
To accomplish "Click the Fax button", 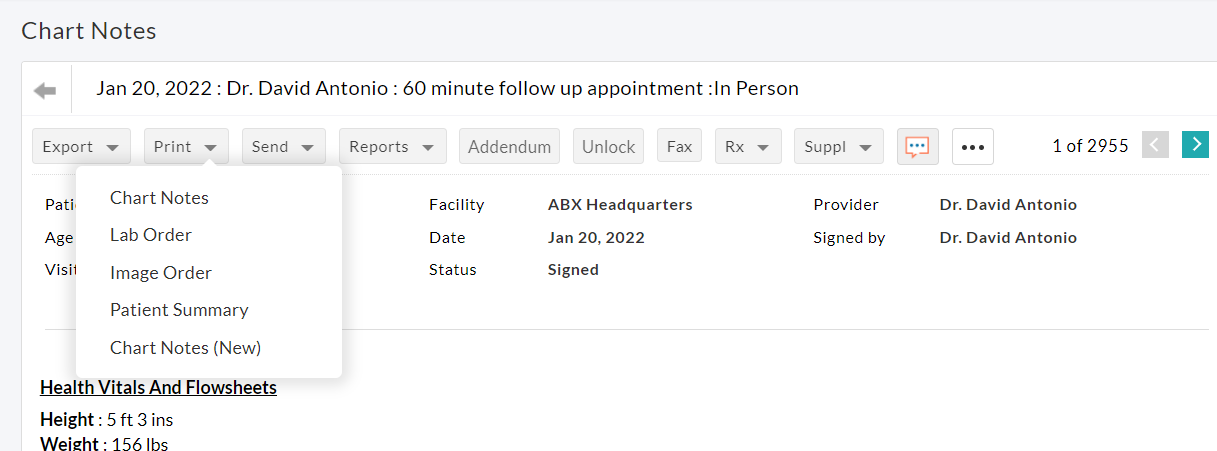I will coord(679,146).
